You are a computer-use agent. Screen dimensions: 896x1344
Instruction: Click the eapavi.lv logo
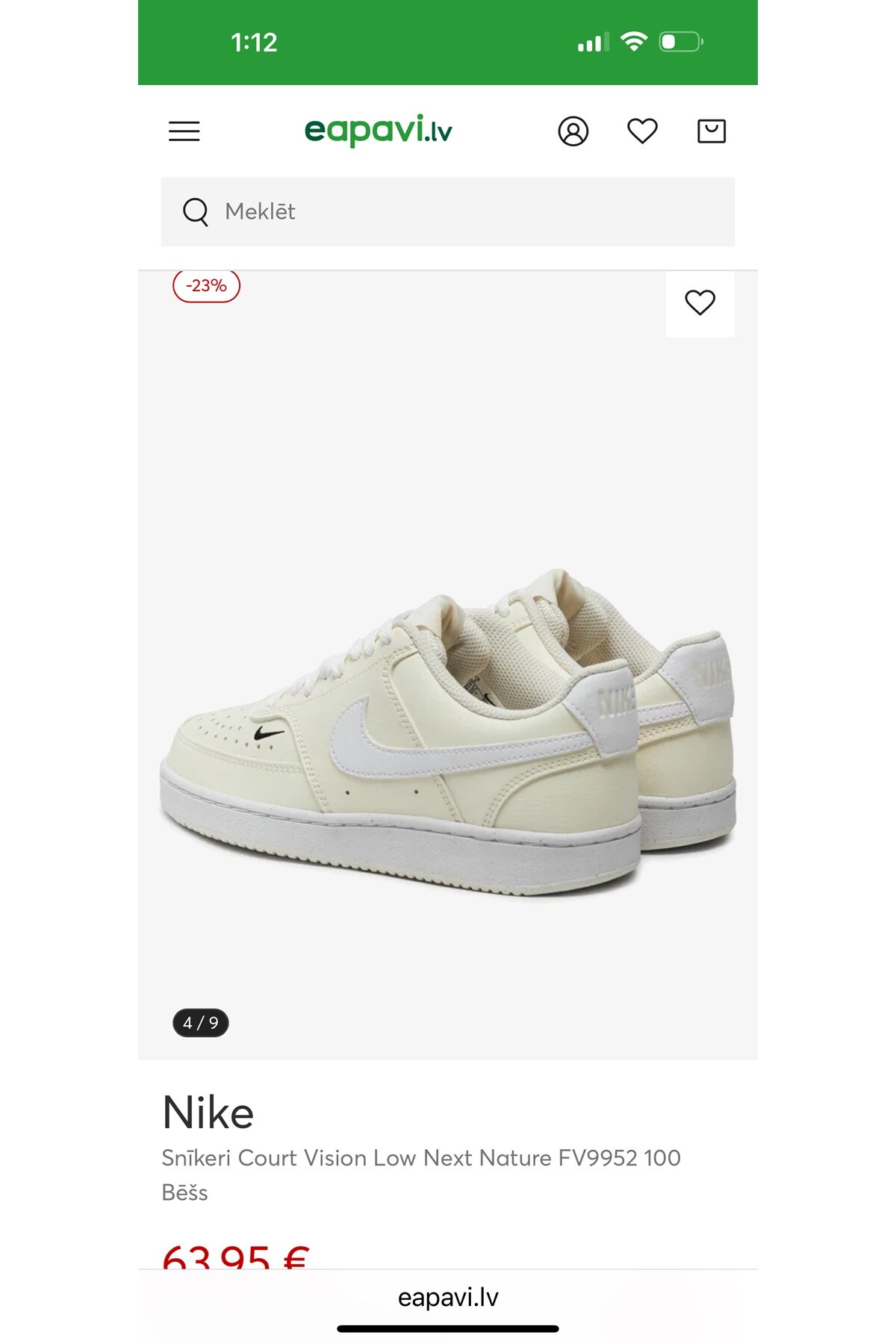tap(378, 131)
